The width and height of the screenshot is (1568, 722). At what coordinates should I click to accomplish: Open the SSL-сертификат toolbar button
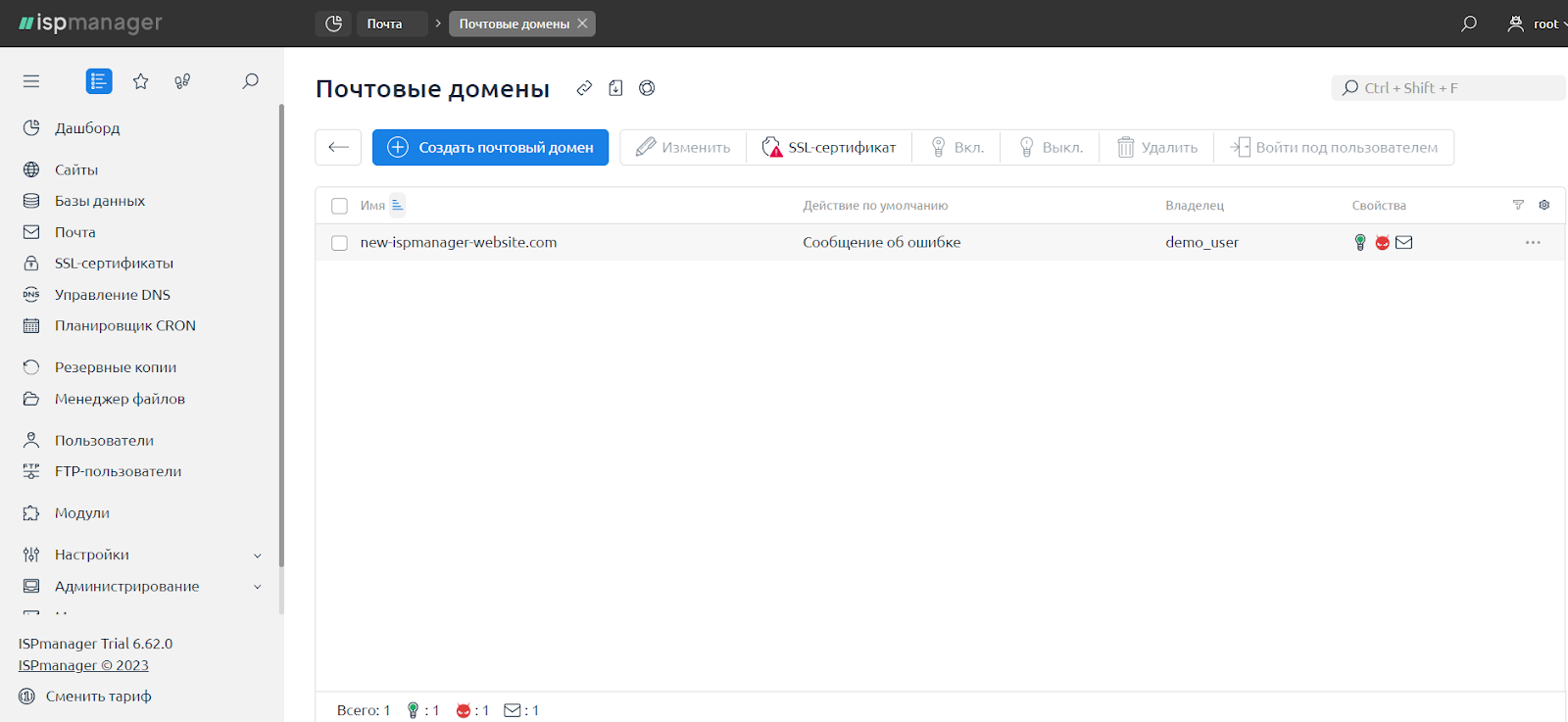pos(829,147)
